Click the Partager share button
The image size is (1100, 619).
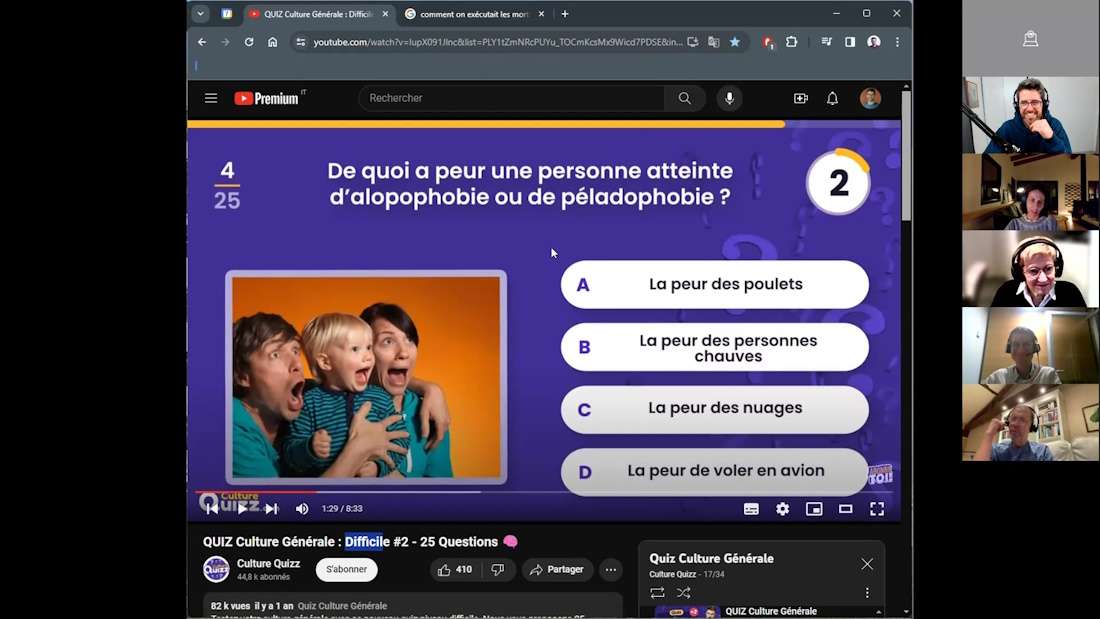[x=557, y=570]
